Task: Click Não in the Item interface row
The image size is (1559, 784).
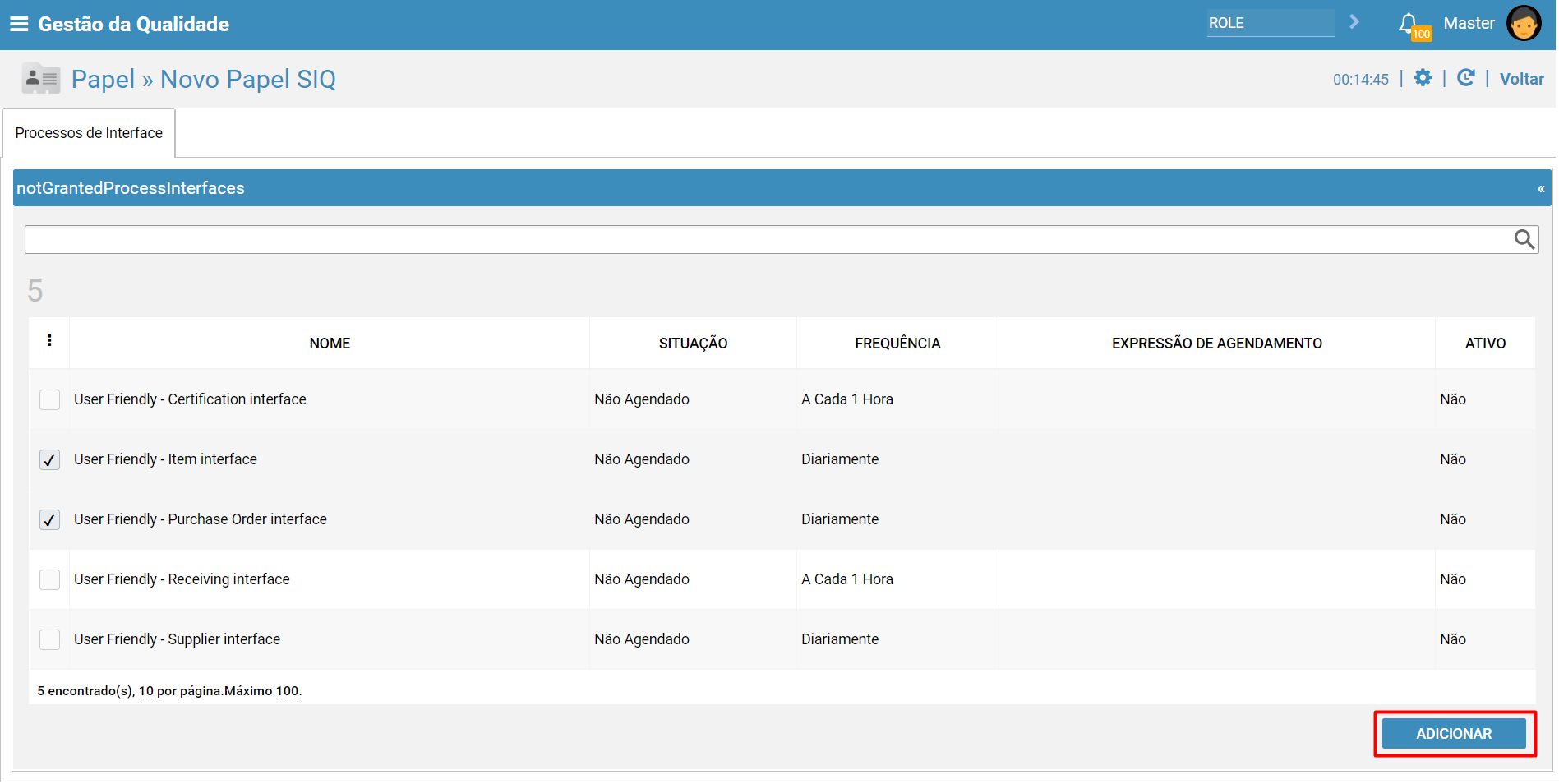Action: tap(1452, 459)
